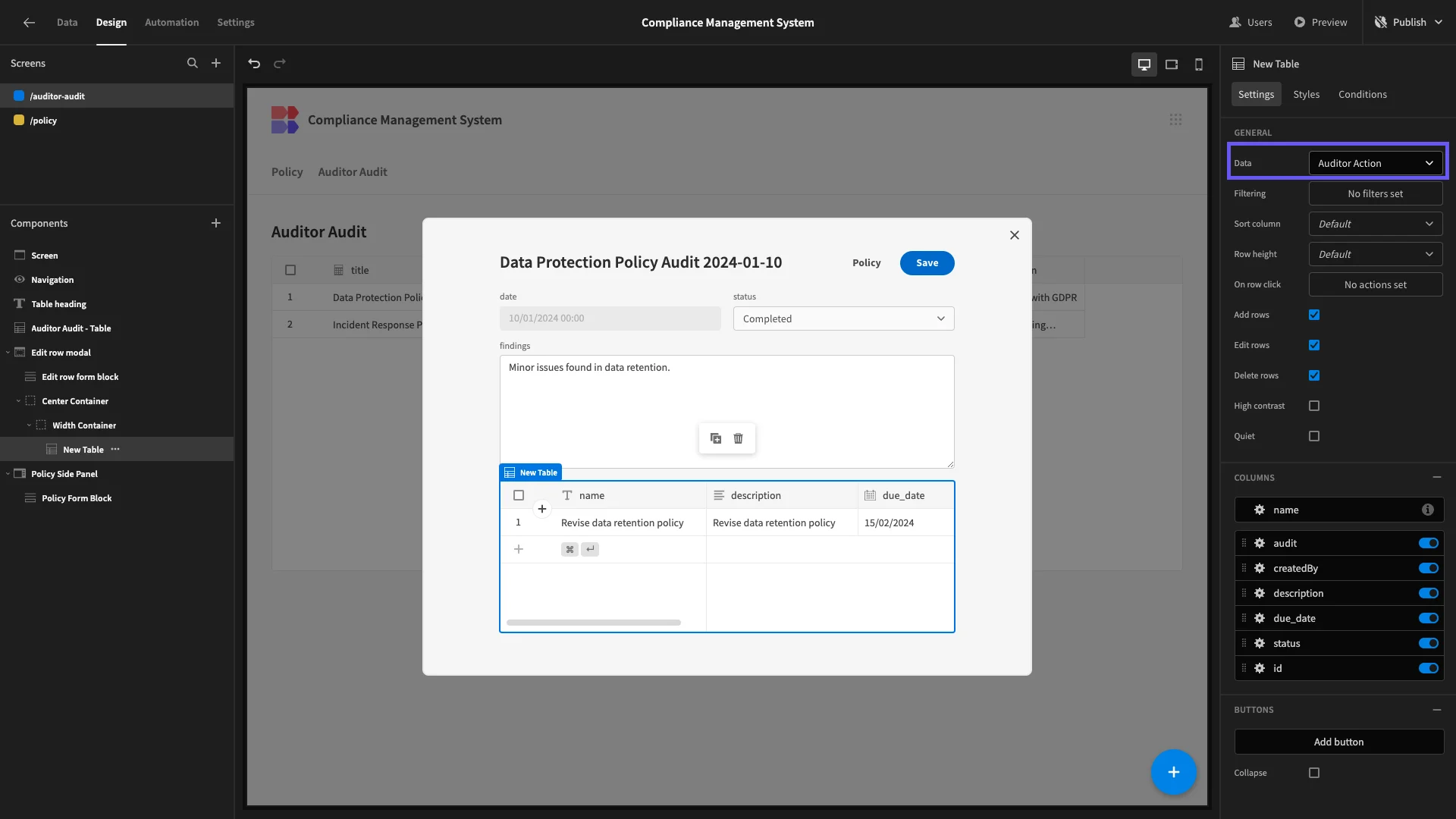Collapse the COLUMNS section
The image size is (1456, 819).
pyautogui.click(x=1437, y=477)
